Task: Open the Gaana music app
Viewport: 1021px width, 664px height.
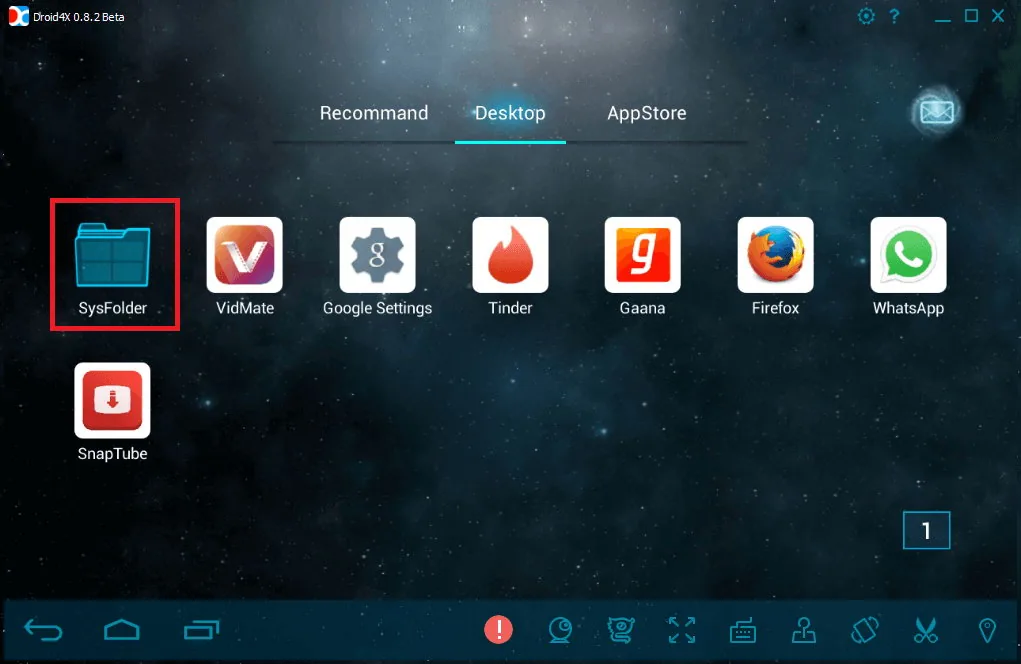Action: point(643,255)
